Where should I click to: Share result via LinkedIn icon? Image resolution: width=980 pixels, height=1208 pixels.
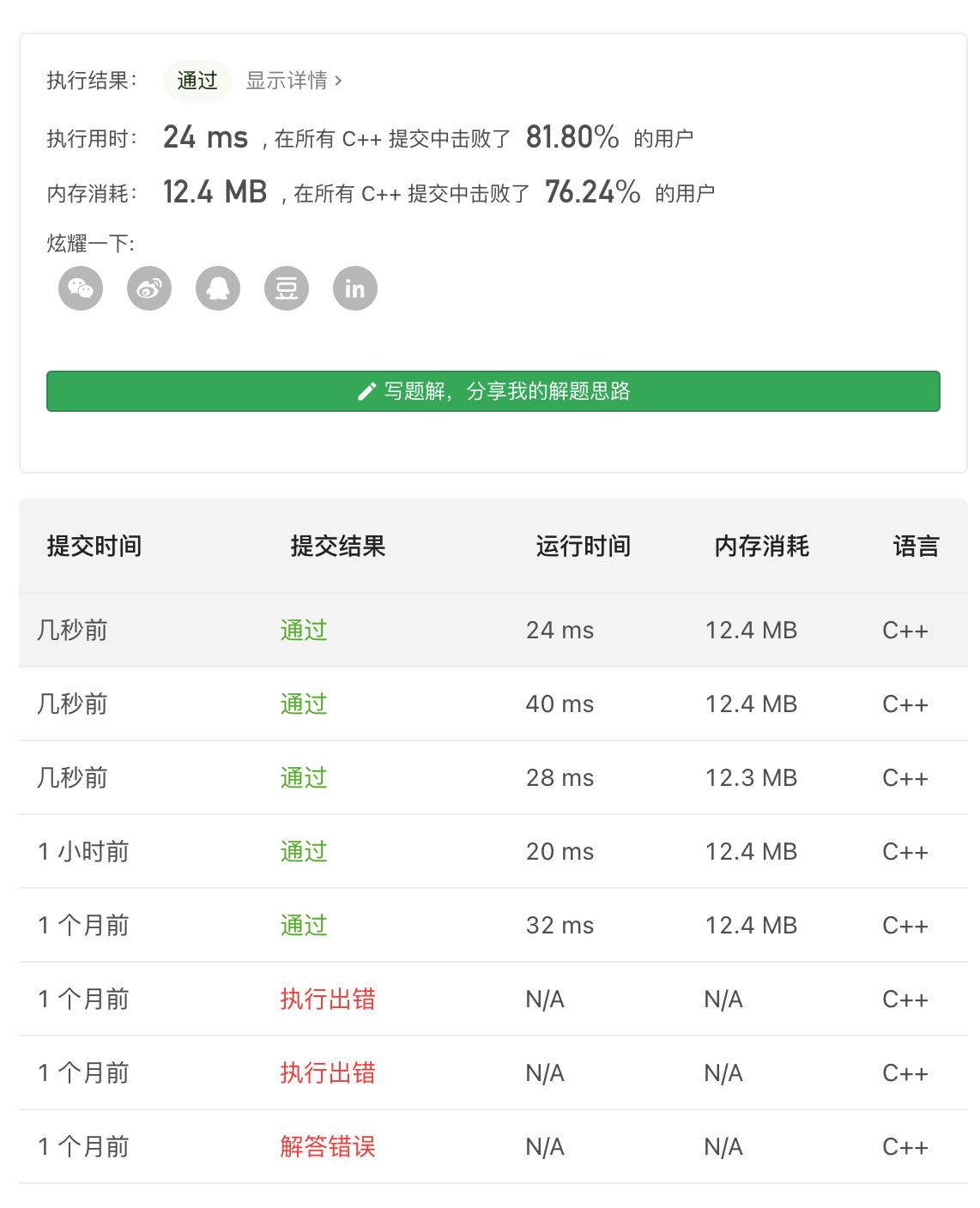pos(355,288)
